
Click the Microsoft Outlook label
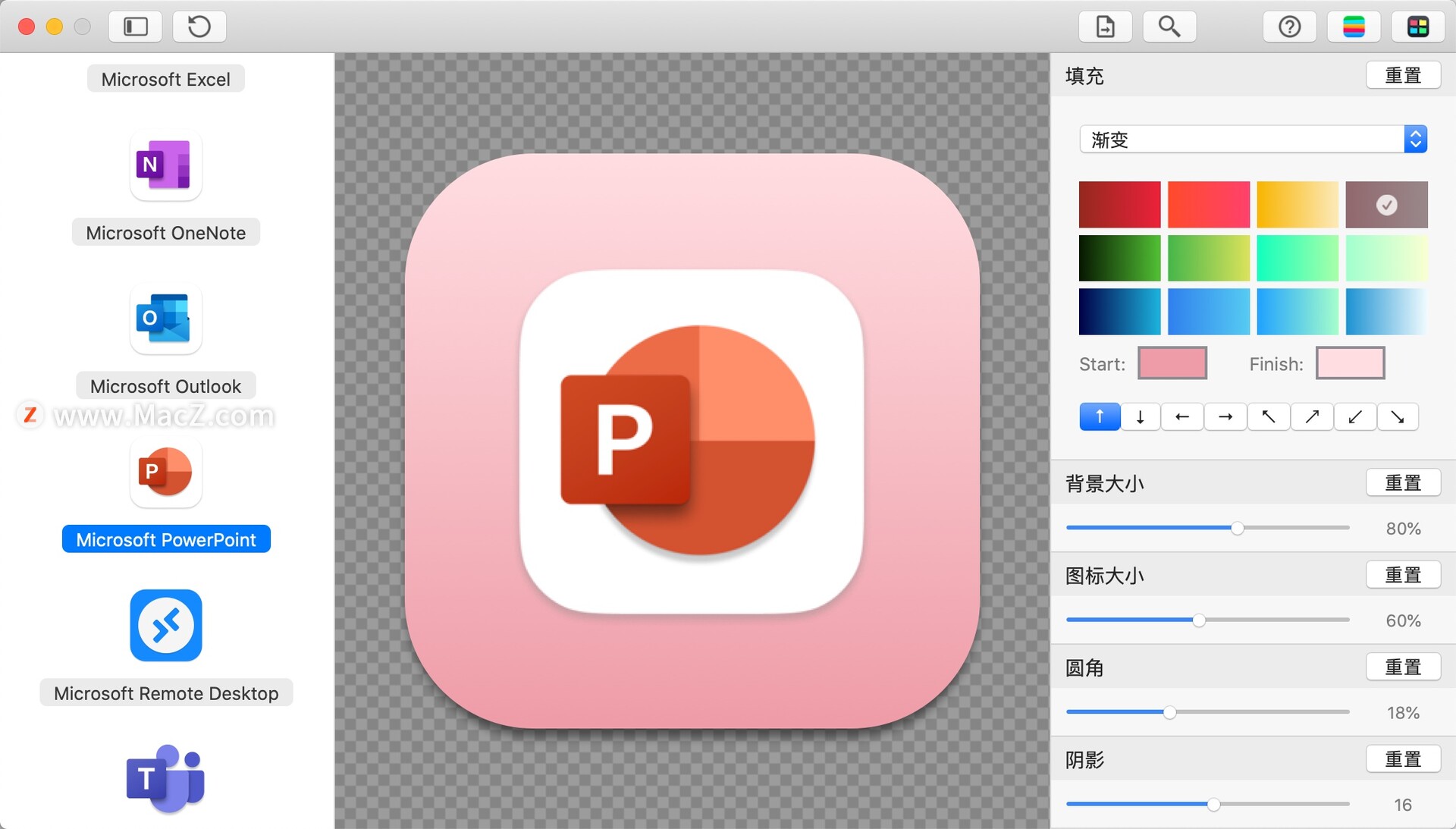[165, 386]
